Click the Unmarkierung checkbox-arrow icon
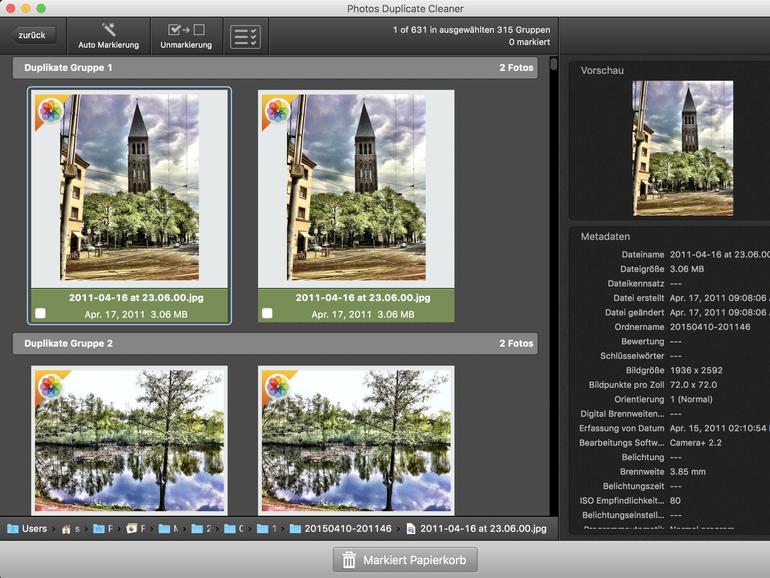 pos(186,30)
